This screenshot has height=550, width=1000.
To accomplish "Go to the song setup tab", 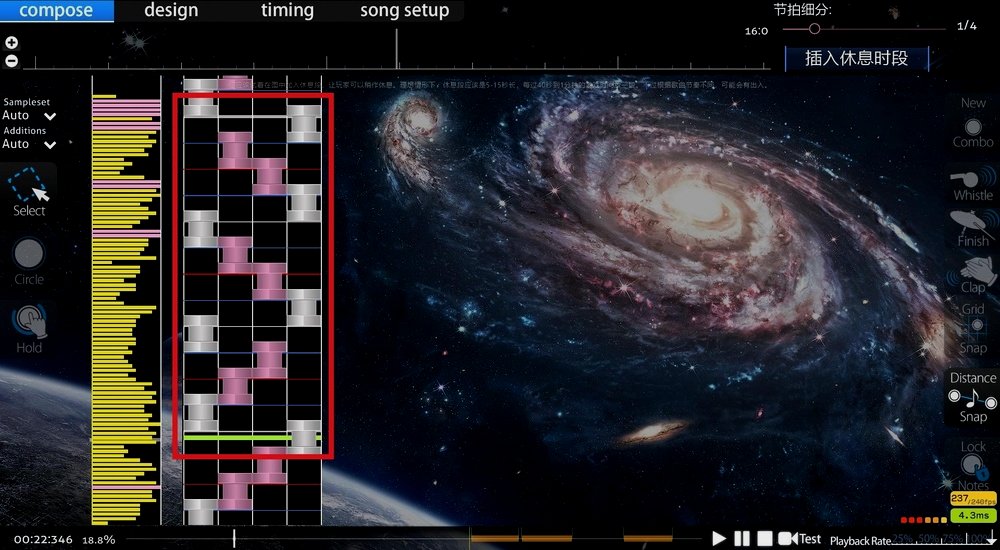I will (x=405, y=11).
